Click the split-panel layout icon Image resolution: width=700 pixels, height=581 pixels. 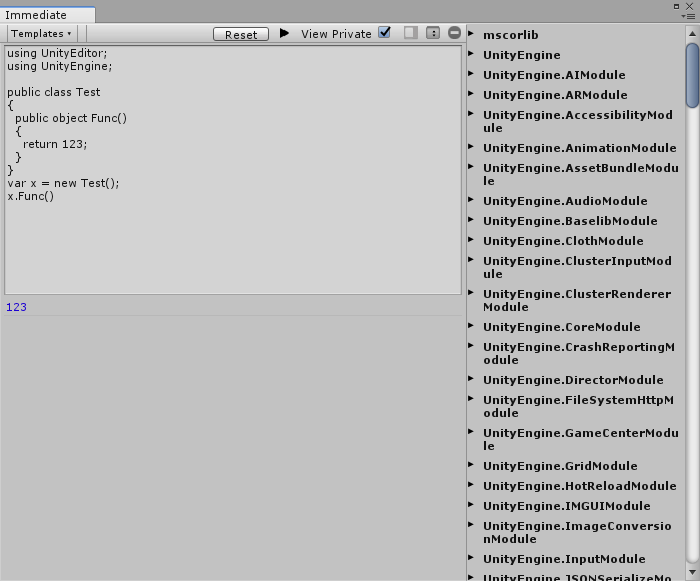[411, 33]
